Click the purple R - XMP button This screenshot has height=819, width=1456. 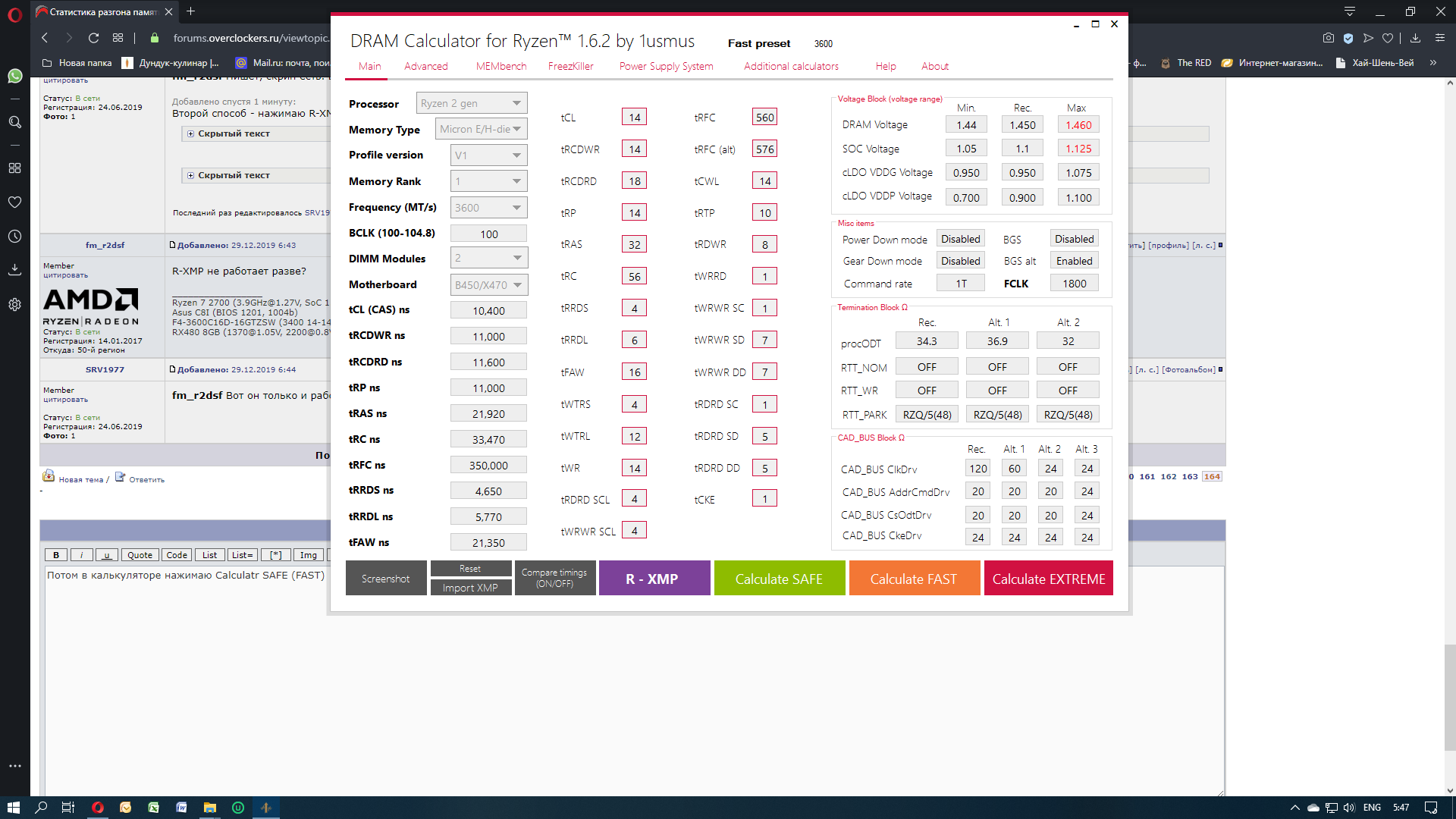(654, 579)
